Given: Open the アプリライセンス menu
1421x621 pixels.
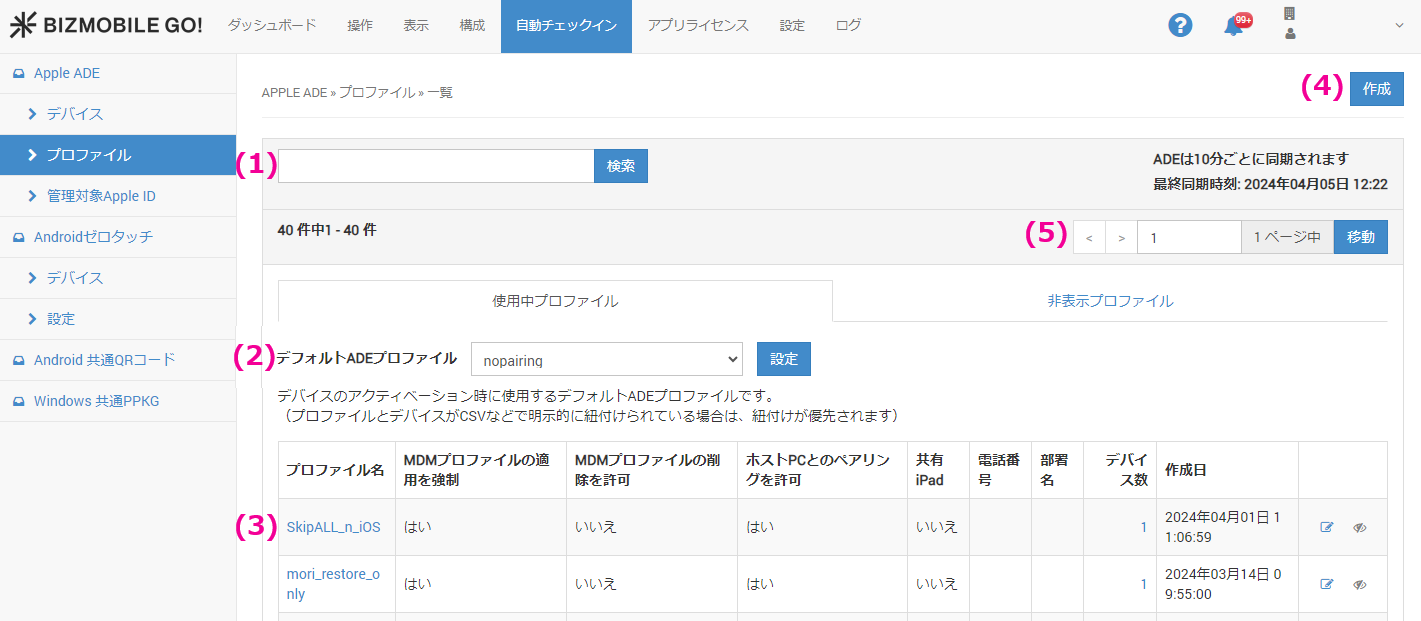Looking at the screenshot, I should click(697, 26).
